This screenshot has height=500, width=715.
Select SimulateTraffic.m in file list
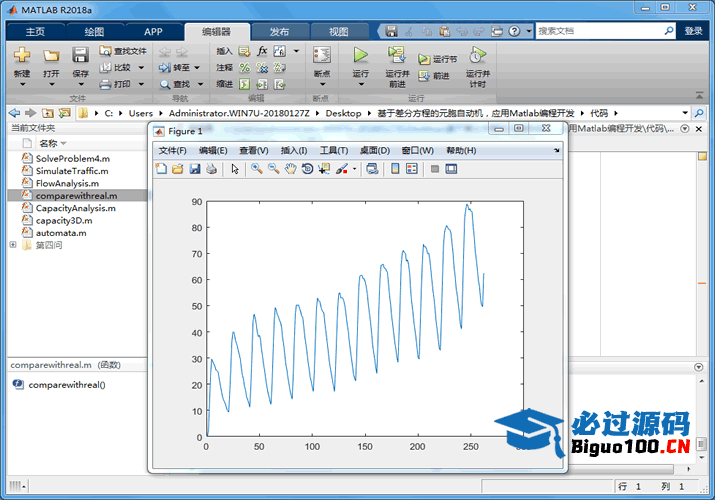[72, 171]
